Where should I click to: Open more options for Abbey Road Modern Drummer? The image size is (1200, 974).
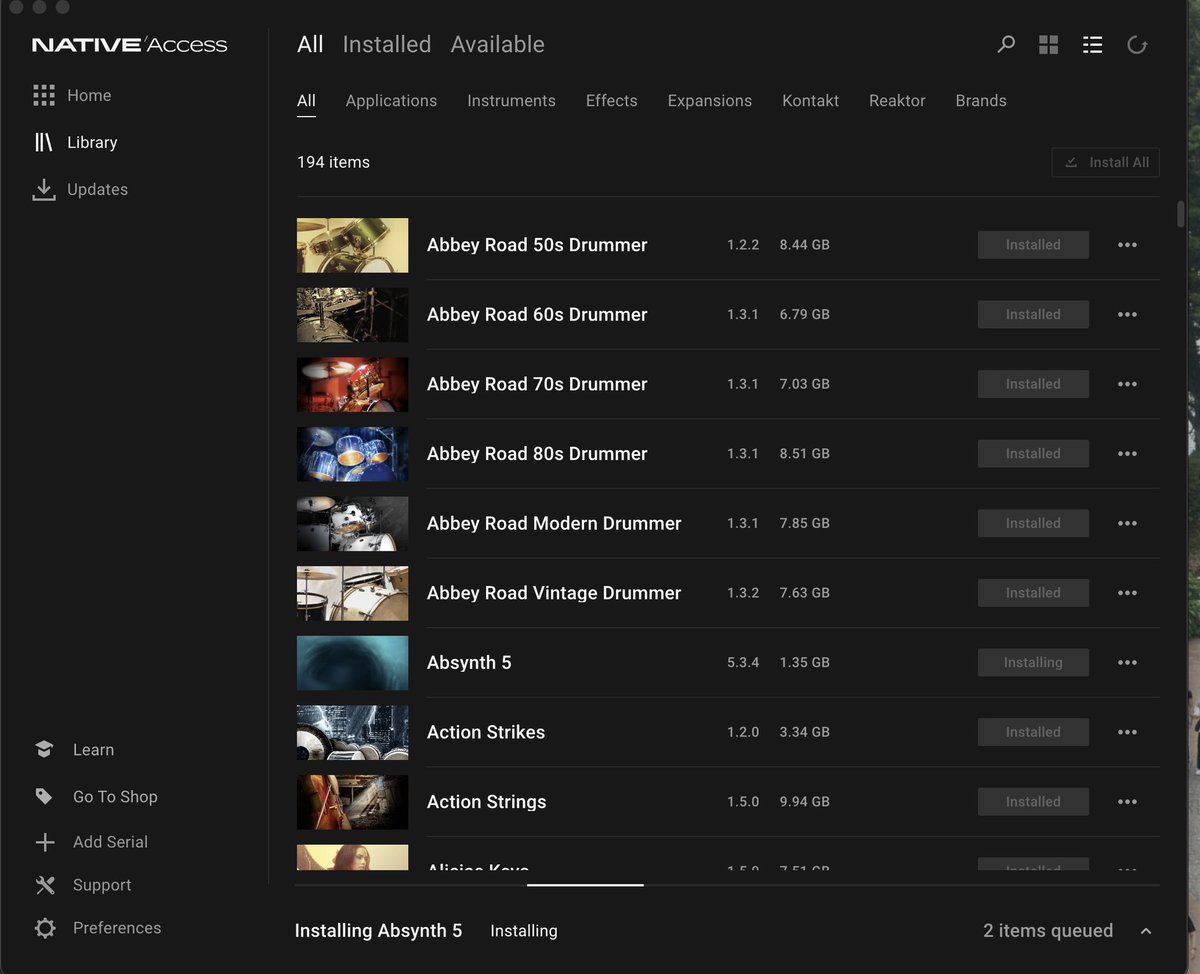(1127, 523)
